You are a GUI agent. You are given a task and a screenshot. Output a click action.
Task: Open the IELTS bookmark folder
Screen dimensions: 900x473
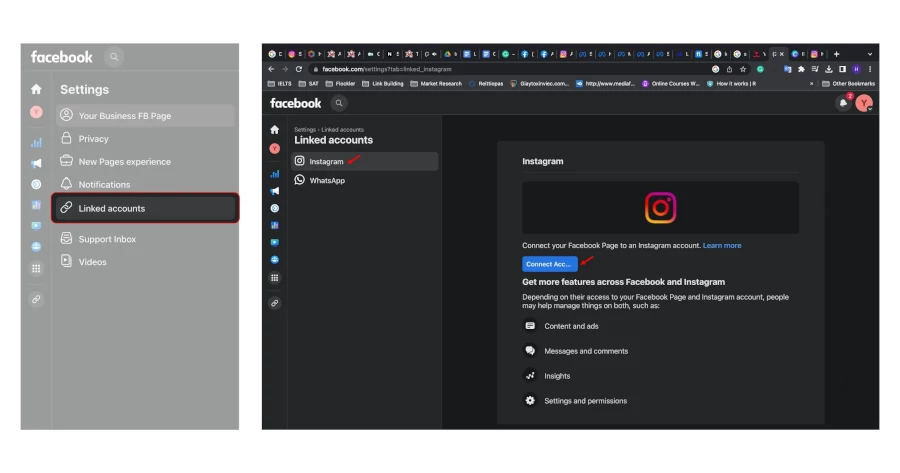[280, 84]
